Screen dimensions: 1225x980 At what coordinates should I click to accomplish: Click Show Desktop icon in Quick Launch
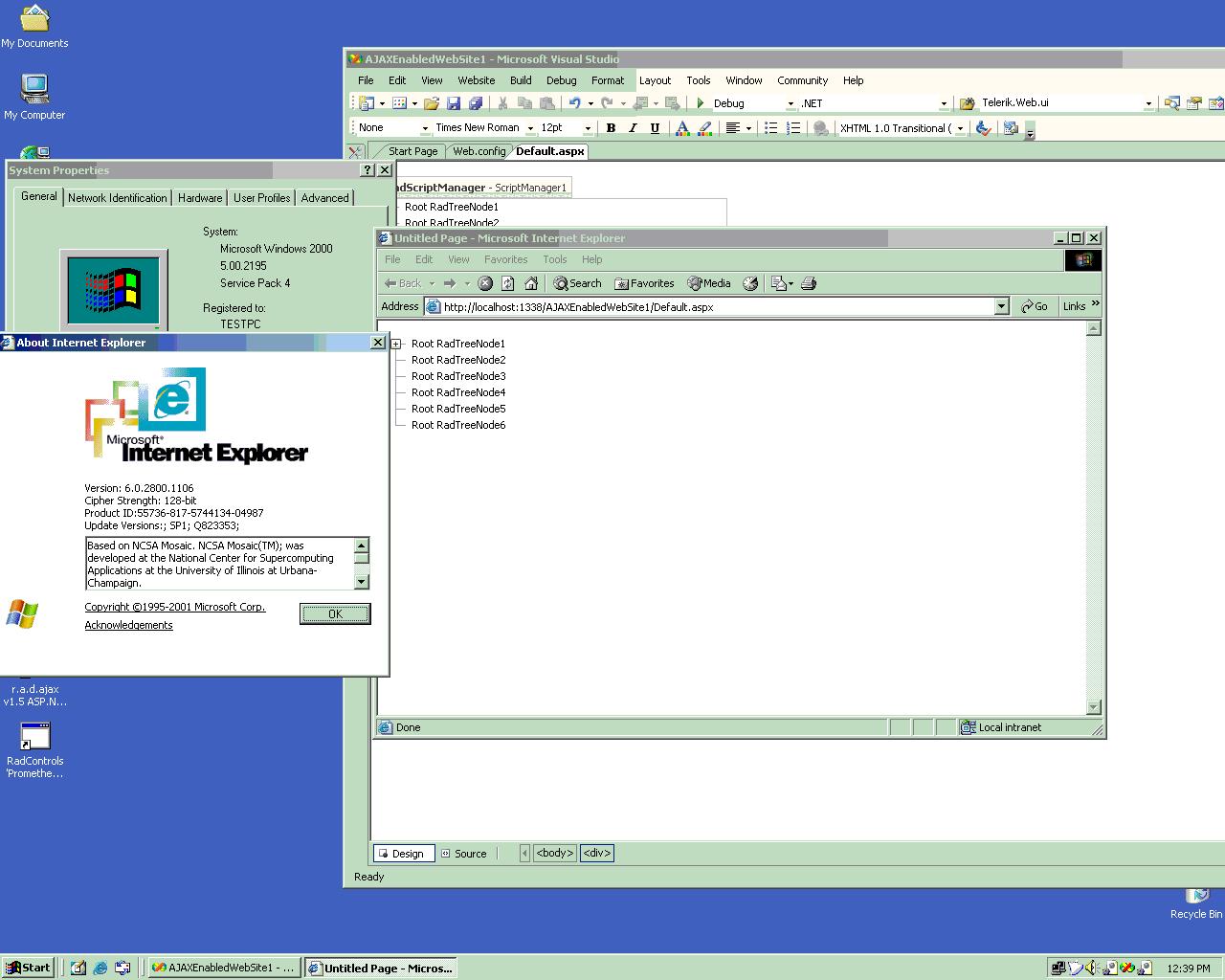[78, 968]
